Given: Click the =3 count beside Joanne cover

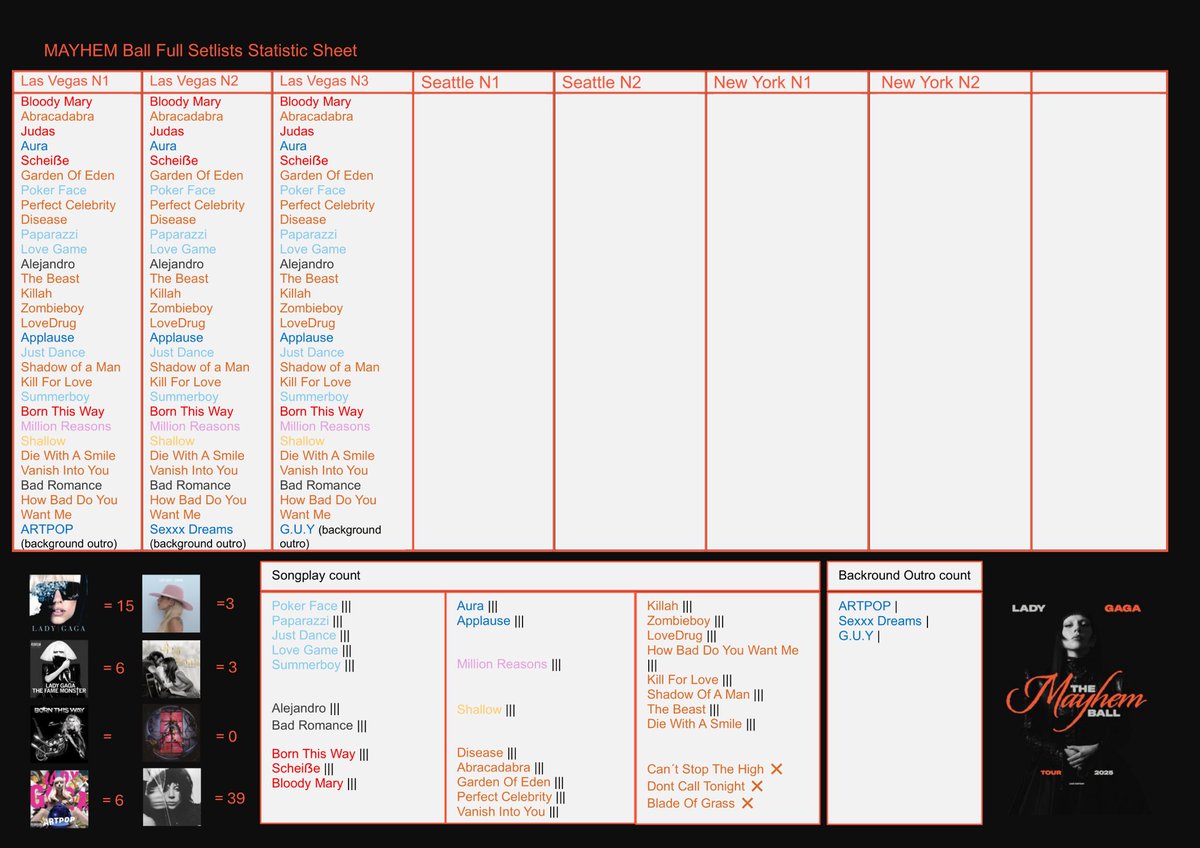Looking at the screenshot, I should [x=225, y=603].
